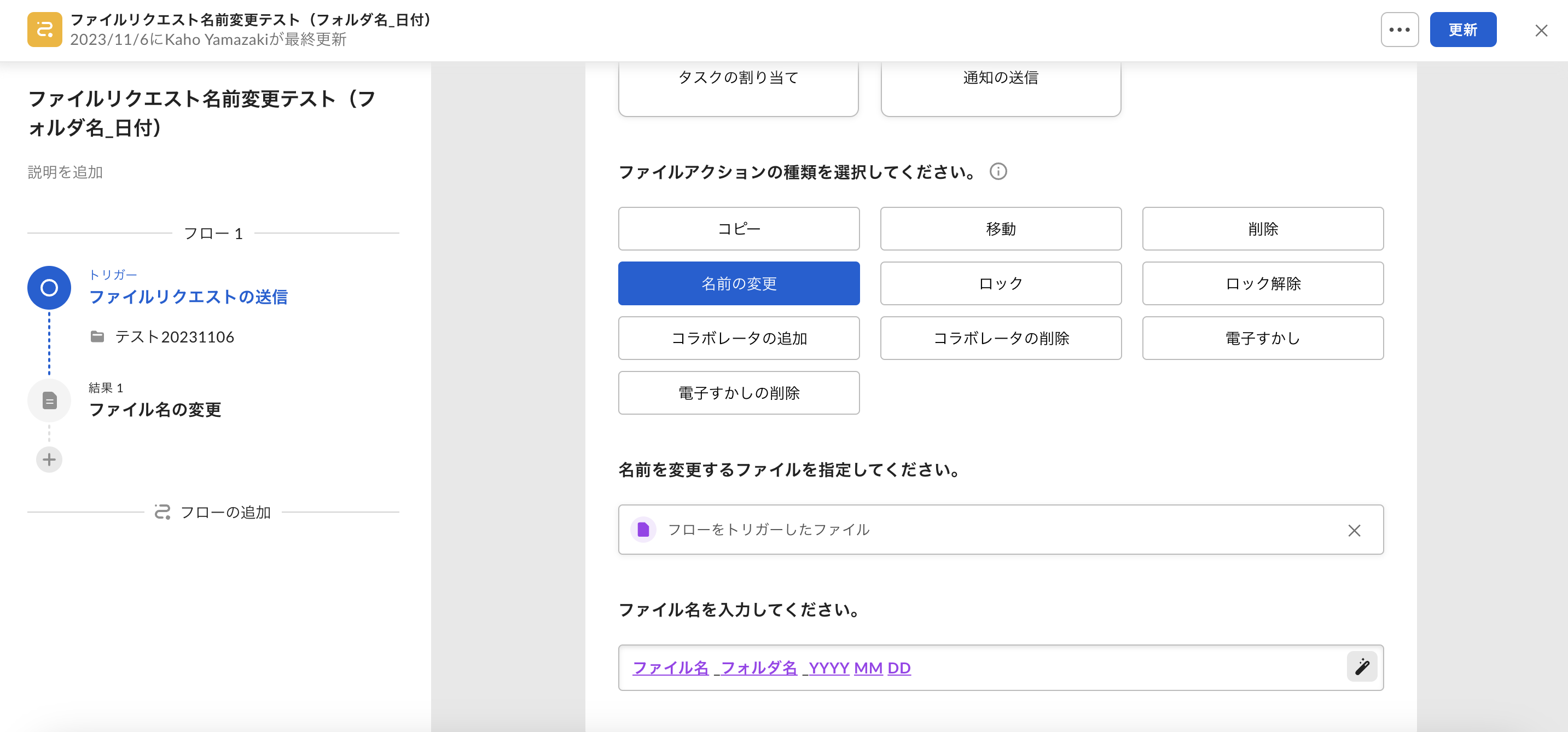Open the magic wand variable picker
1568x732 pixels.
point(1362,667)
